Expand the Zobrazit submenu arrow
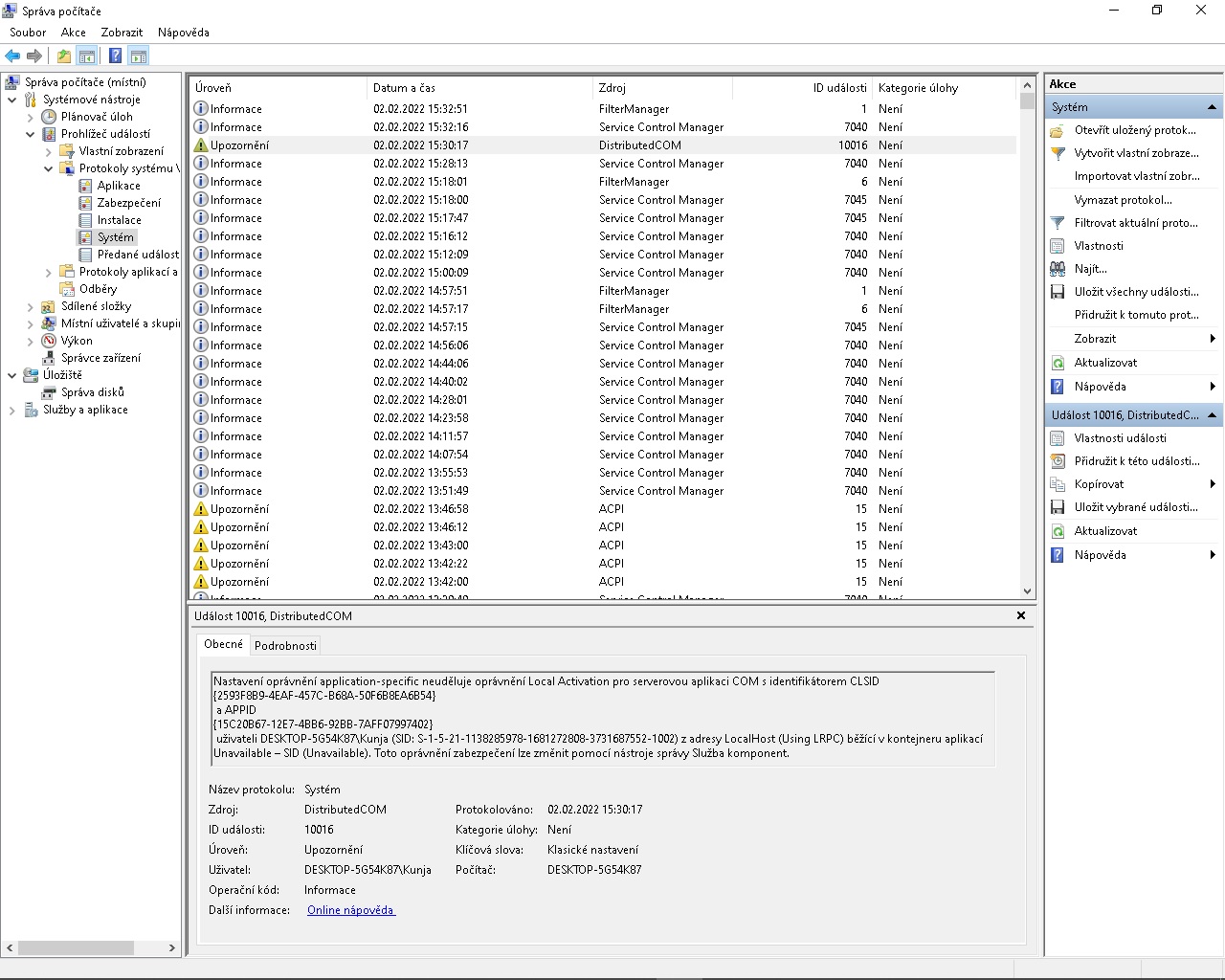Screen dimensions: 1225x980 tap(1212, 339)
